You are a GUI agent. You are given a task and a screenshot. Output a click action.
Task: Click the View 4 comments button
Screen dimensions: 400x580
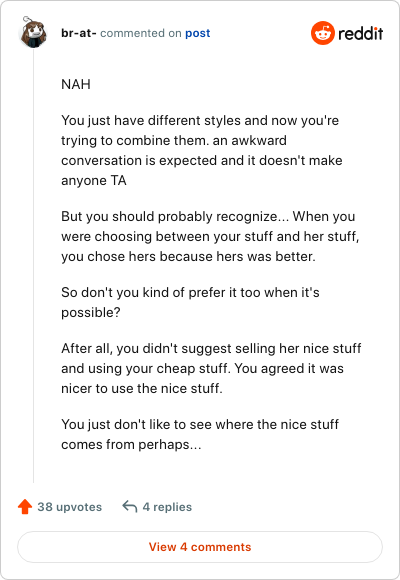(x=200, y=547)
